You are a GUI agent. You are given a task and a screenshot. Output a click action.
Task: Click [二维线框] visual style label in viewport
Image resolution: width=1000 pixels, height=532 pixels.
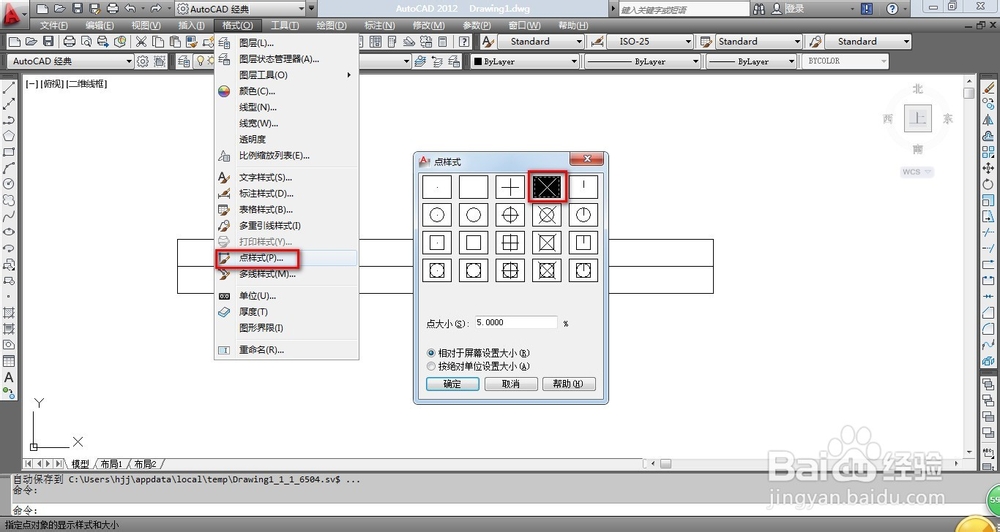point(87,84)
